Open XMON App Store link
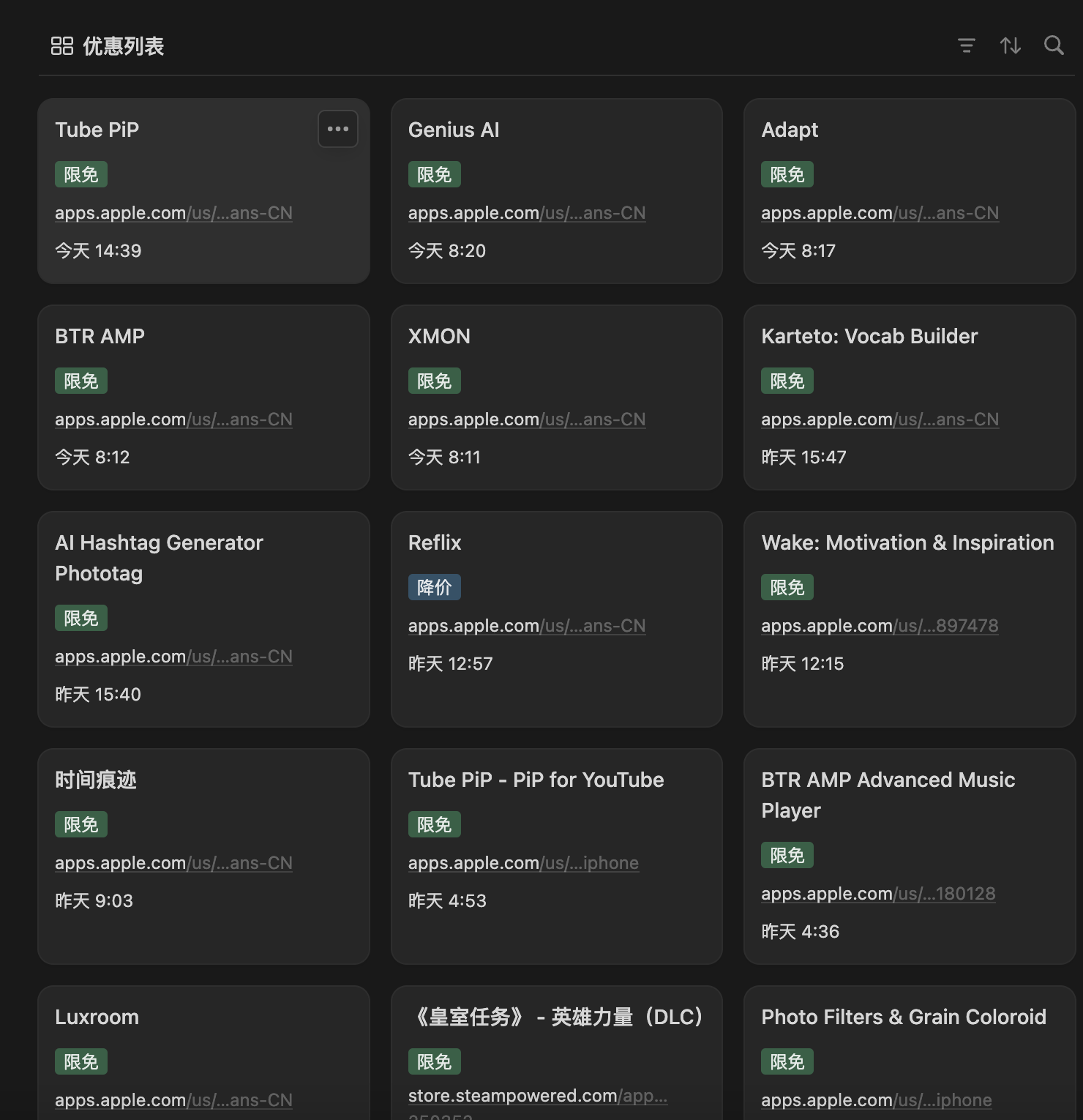 click(527, 419)
